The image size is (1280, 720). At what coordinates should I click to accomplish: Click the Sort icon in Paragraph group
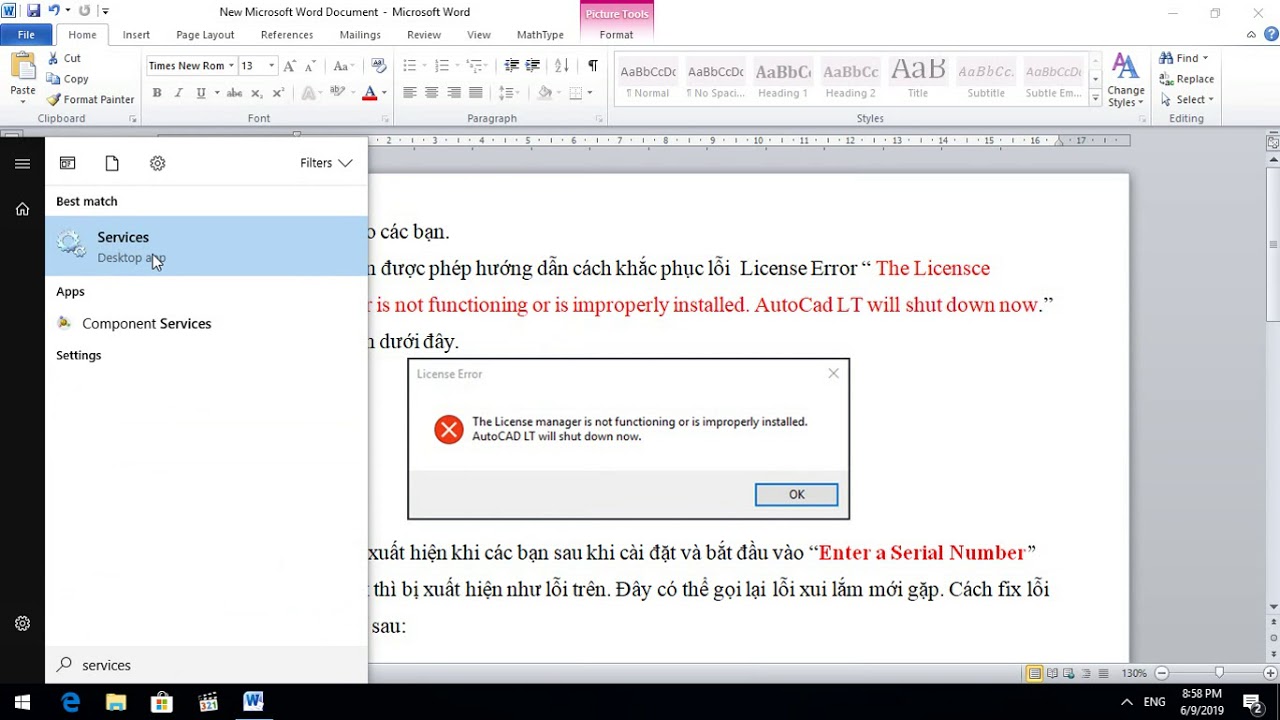click(562, 66)
